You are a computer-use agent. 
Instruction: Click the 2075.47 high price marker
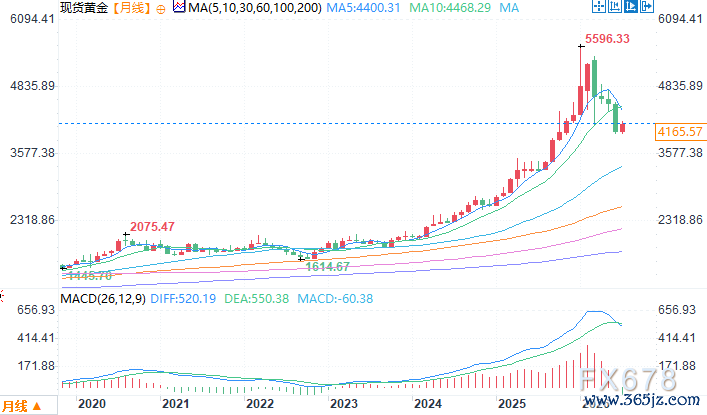coord(152,226)
